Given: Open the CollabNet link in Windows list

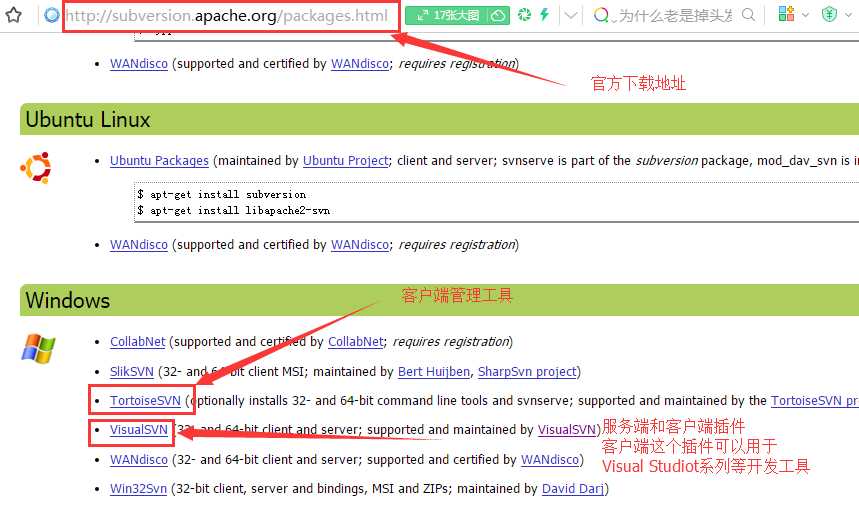Looking at the screenshot, I should [138, 342].
